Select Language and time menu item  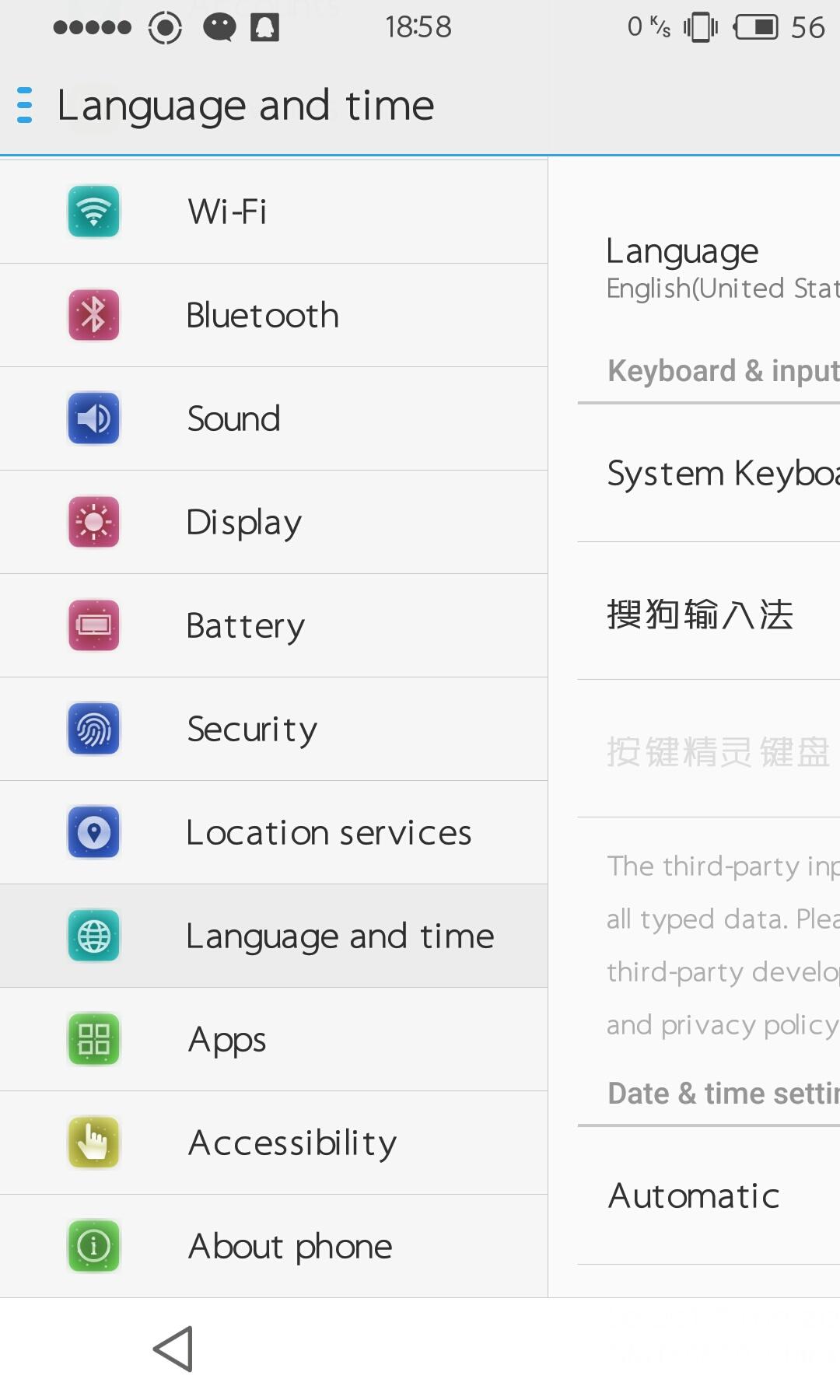pos(274,936)
